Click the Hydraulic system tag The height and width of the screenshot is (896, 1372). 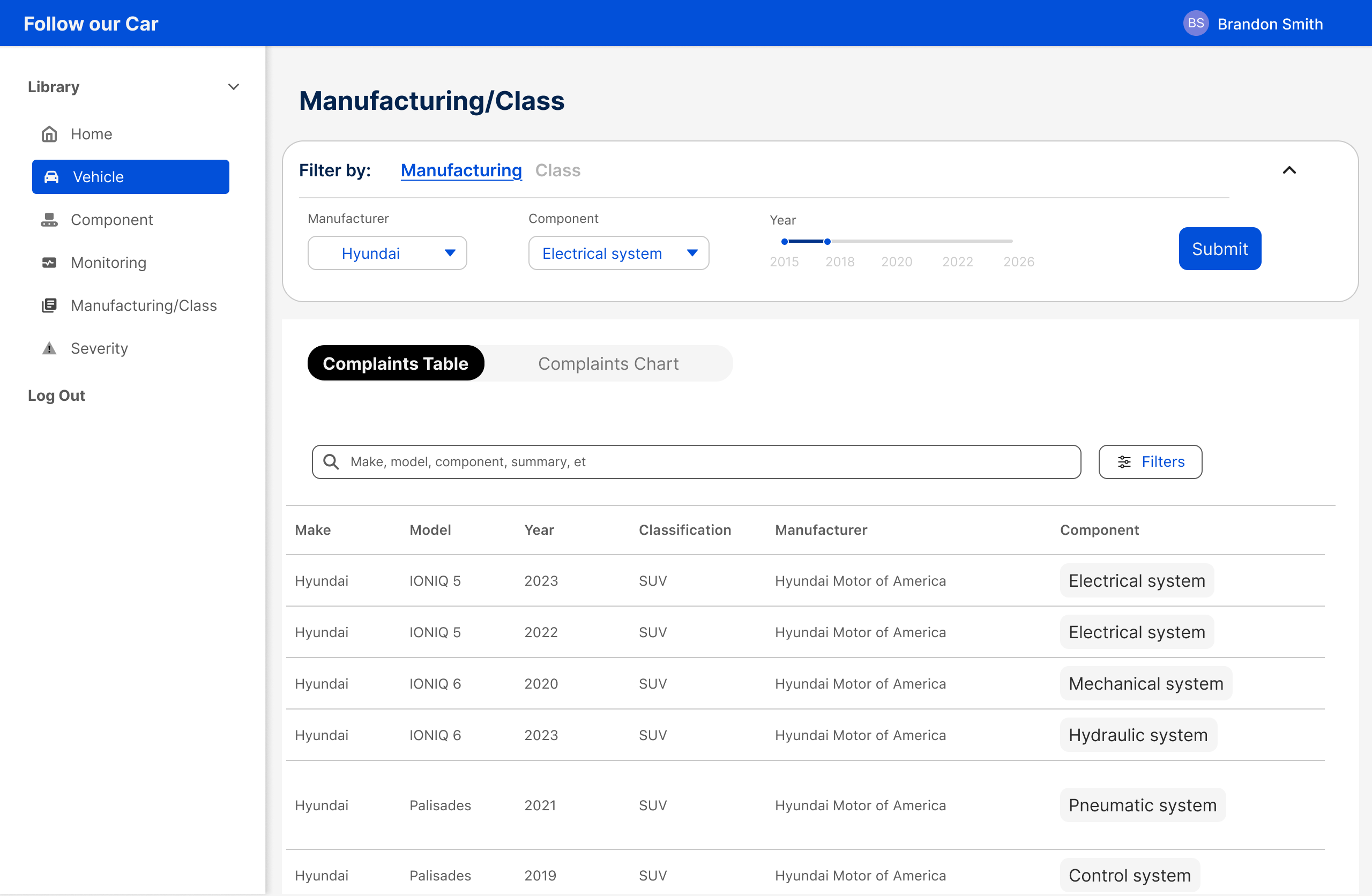tap(1138, 735)
